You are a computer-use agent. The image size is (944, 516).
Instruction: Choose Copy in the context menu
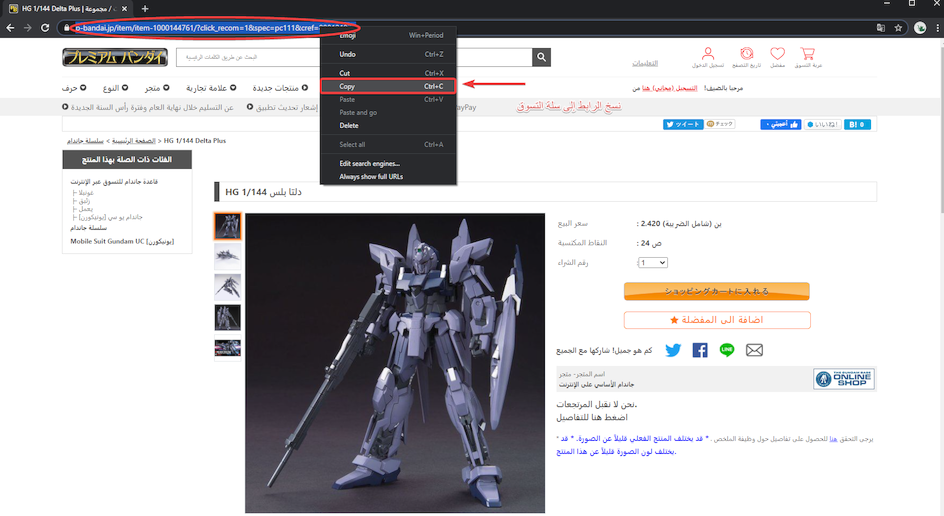[x=388, y=86]
